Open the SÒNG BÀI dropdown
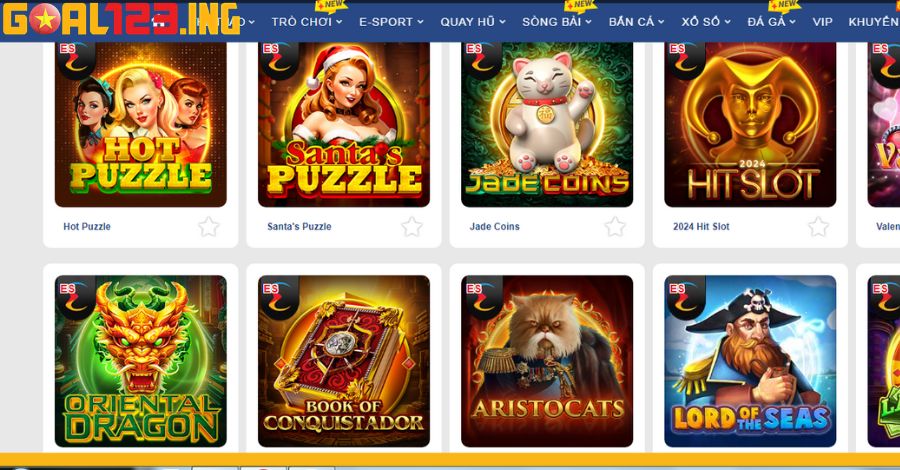The image size is (900, 470). tap(556, 22)
